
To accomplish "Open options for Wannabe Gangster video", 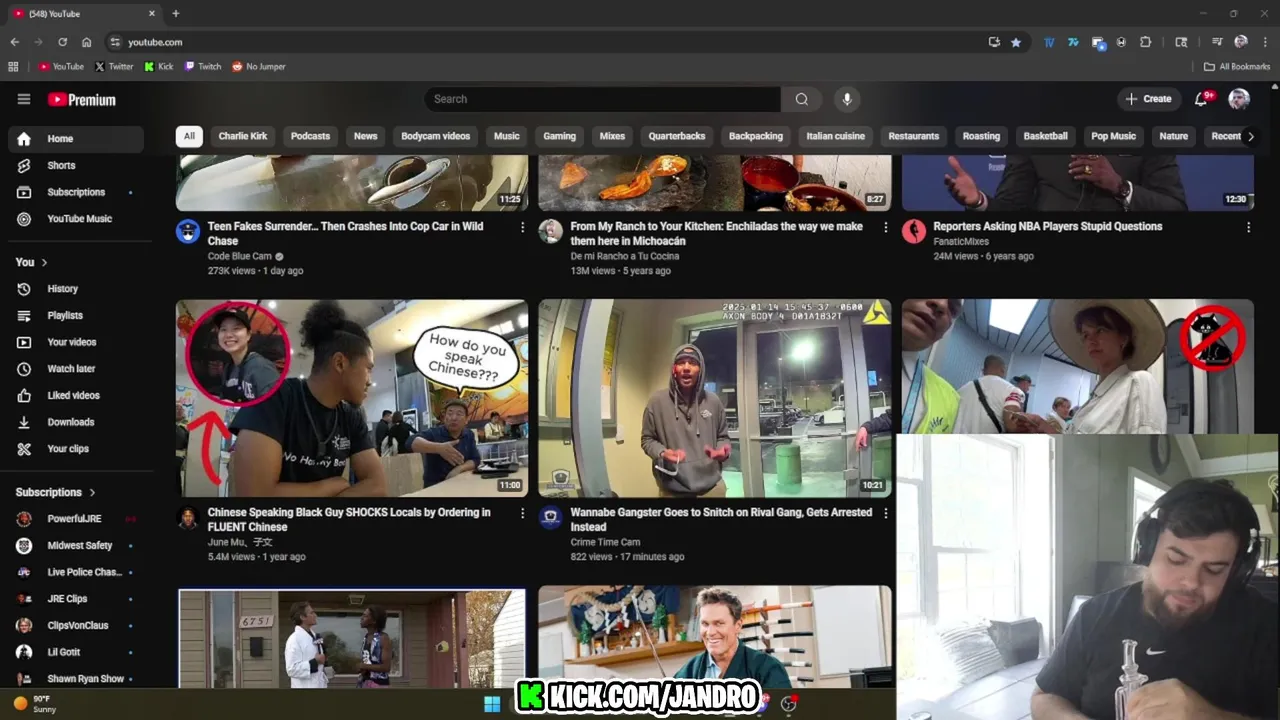I will (885, 513).
